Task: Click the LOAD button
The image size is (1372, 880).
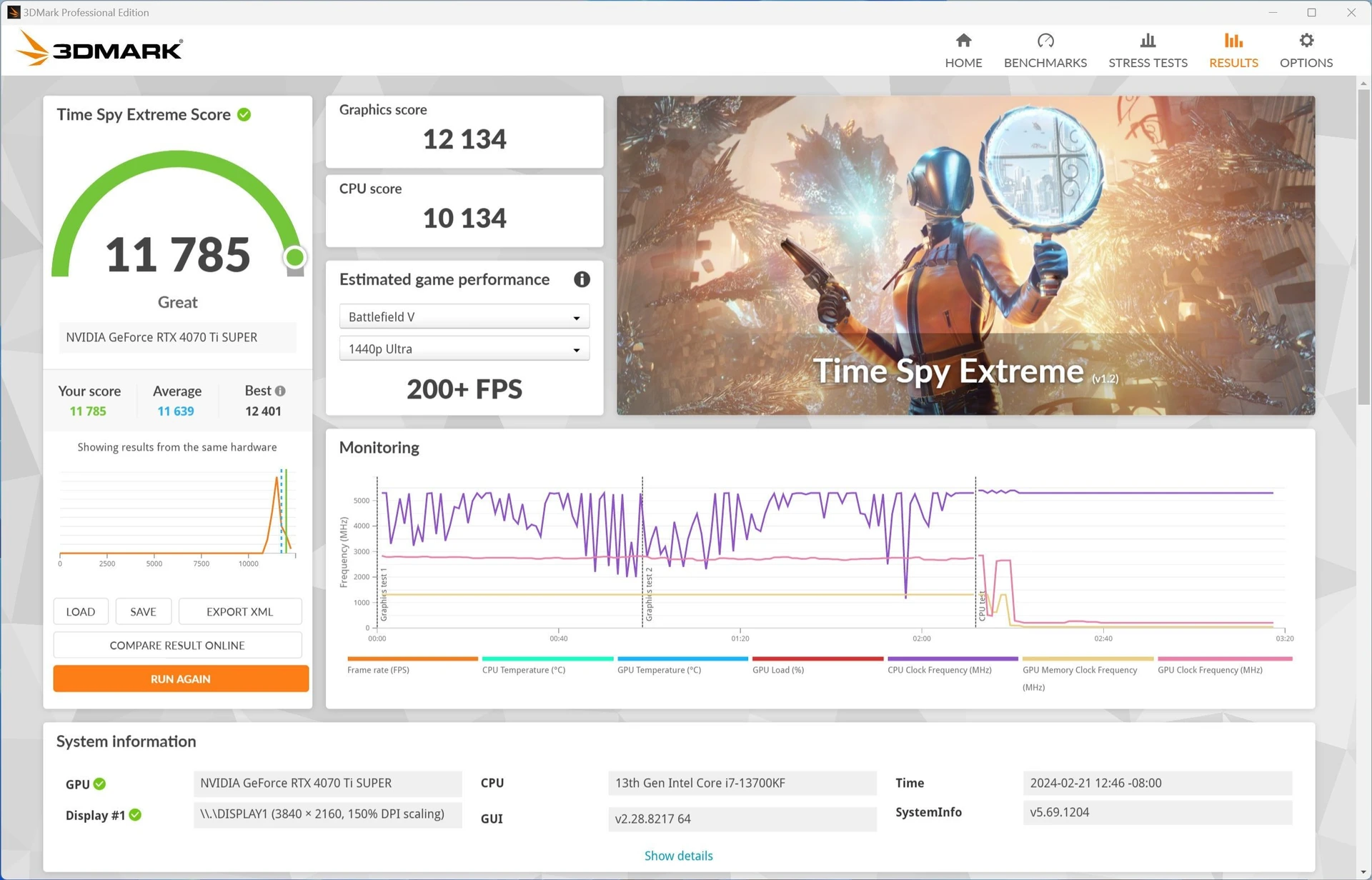Action: click(81, 611)
